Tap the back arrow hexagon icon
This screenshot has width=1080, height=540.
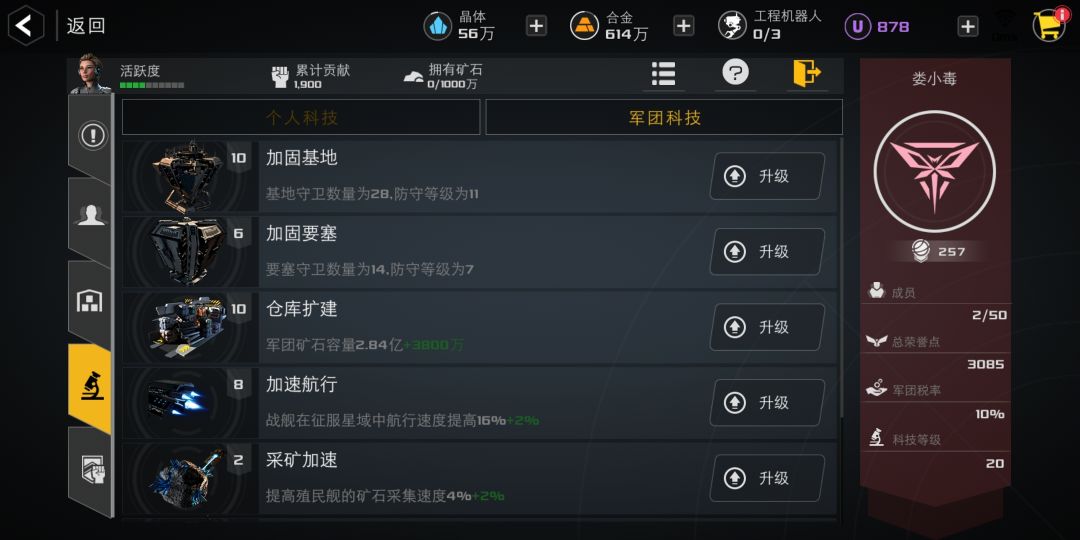click(x=25, y=26)
